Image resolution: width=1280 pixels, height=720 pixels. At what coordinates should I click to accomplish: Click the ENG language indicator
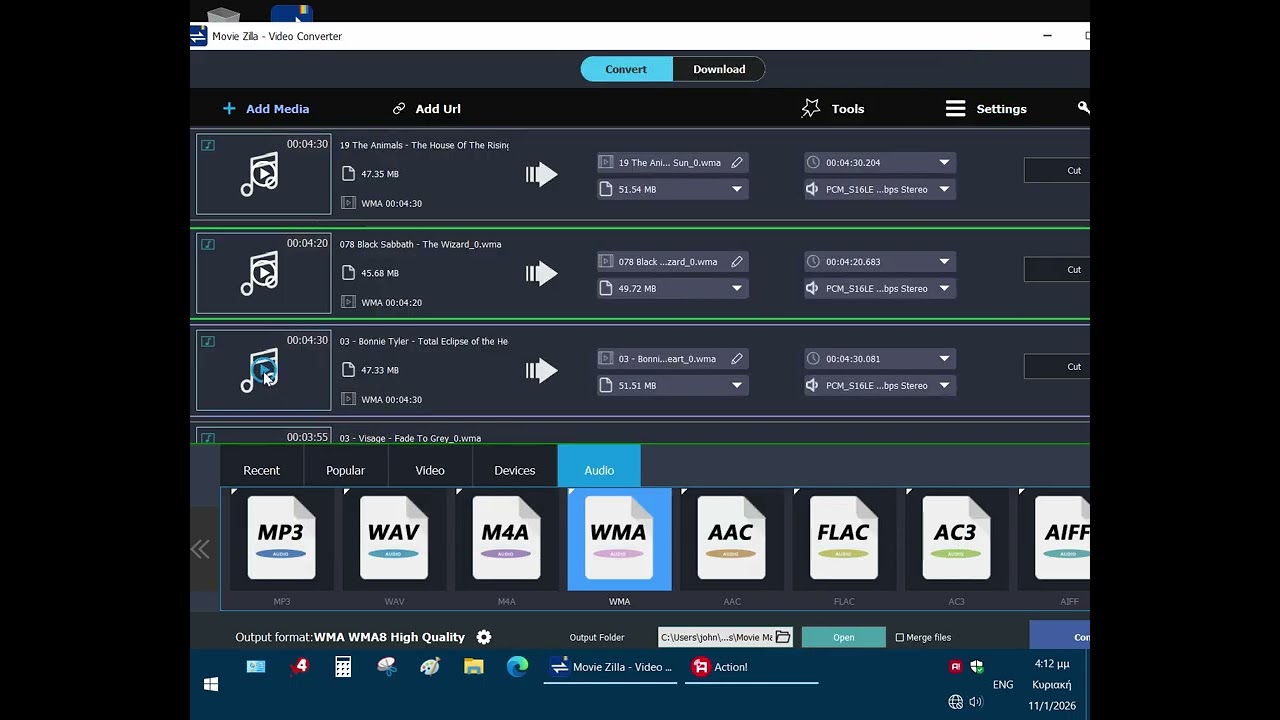[x=1003, y=685]
